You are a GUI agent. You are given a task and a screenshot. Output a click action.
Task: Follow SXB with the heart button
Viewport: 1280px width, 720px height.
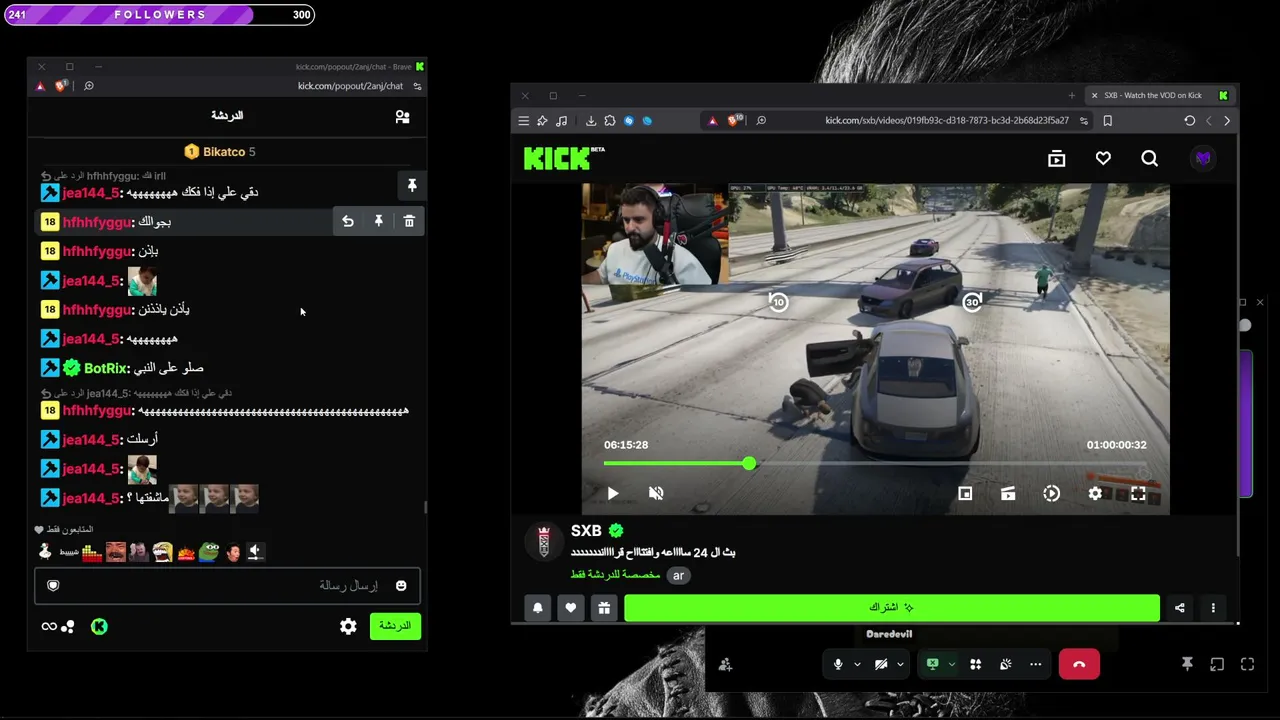tap(571, 608)
